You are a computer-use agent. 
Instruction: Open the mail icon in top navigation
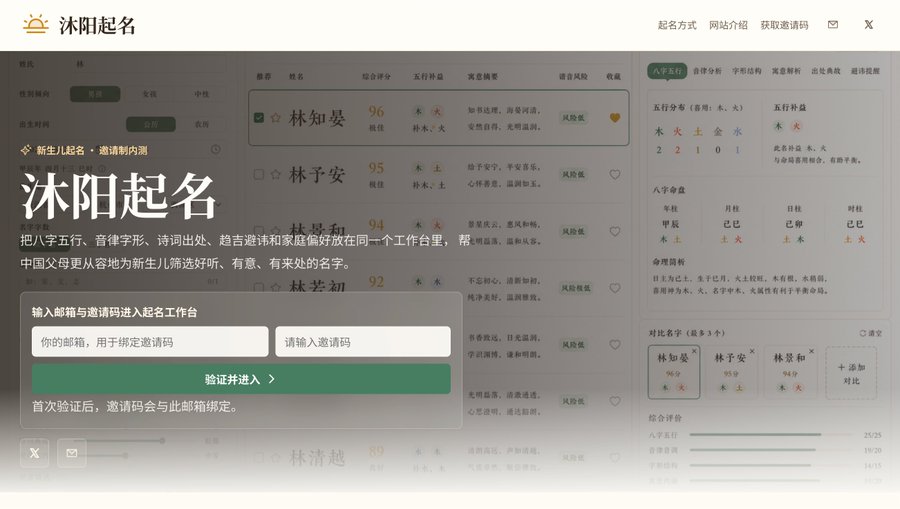[833, 25]
